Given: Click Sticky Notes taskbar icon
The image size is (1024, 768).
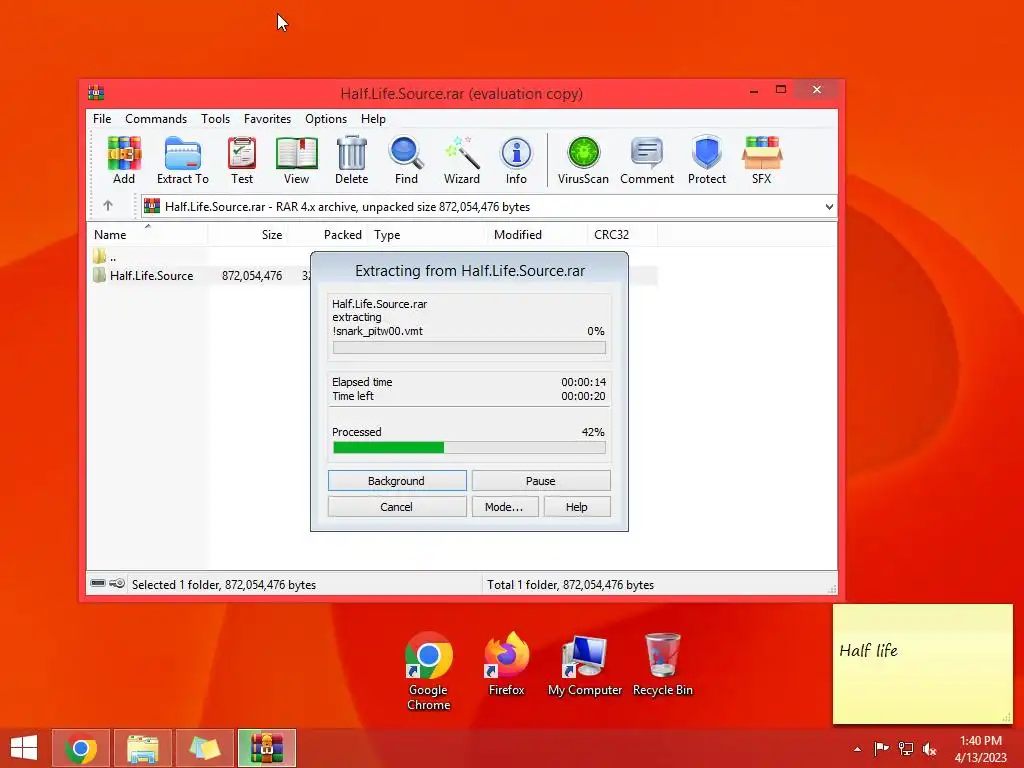Looking at the screenshot, I should tap(204, 748).
